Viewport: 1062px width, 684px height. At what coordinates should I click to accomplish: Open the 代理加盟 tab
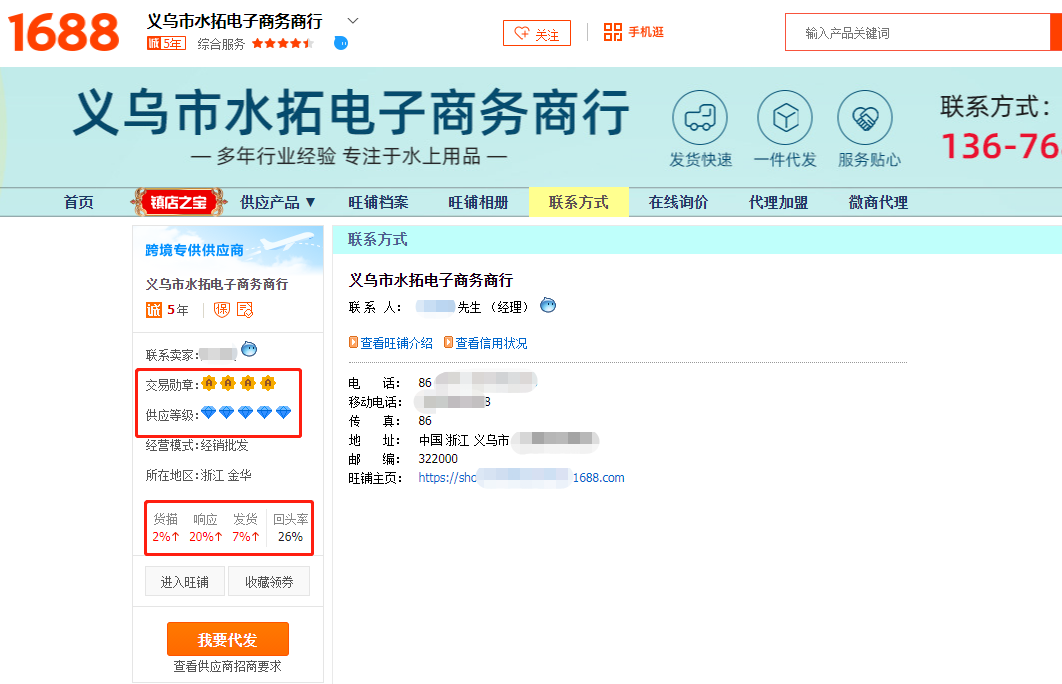coord(778,202)
